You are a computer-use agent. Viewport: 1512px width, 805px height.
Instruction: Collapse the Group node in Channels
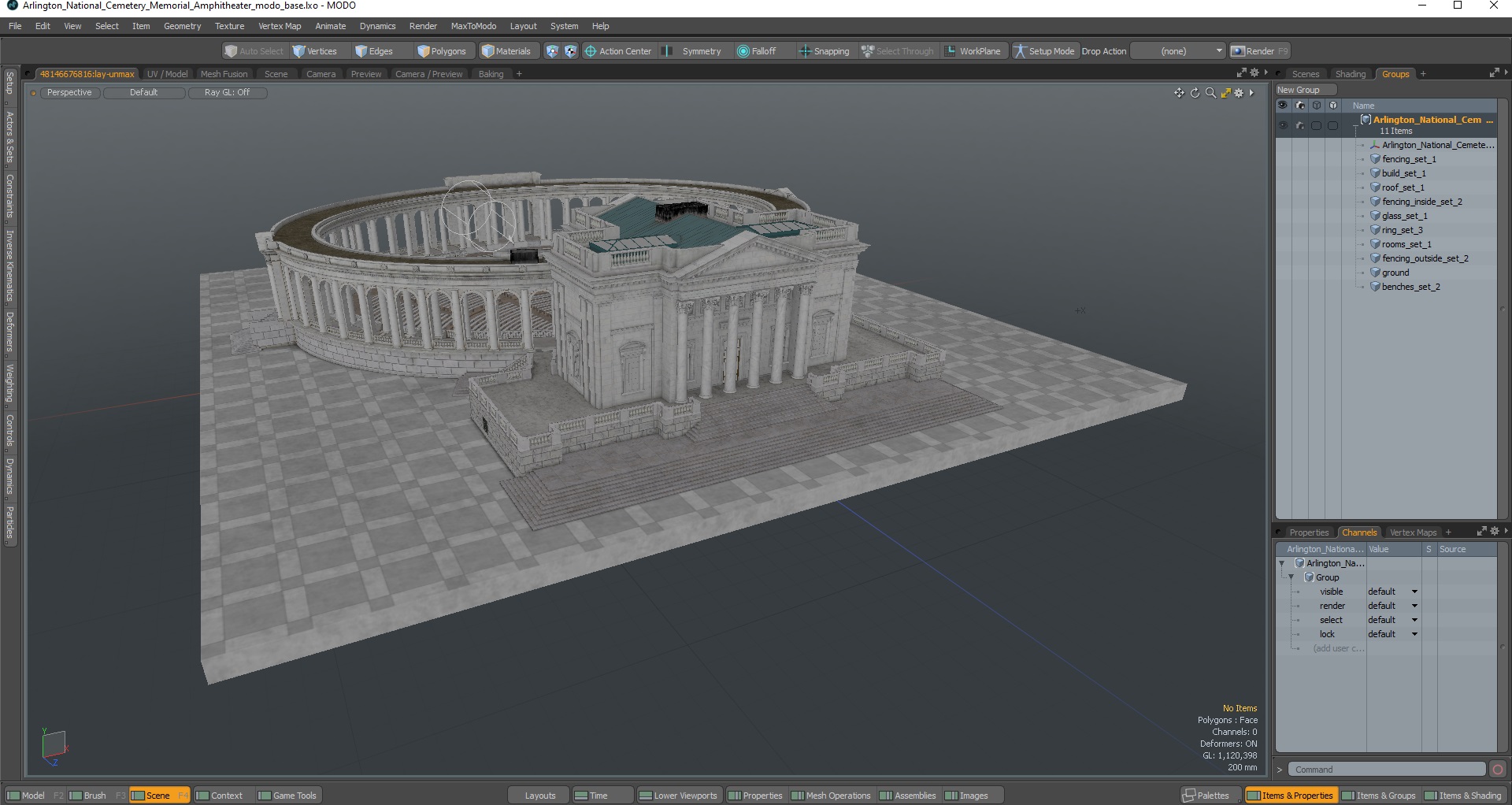click(x=1291, y=578)
